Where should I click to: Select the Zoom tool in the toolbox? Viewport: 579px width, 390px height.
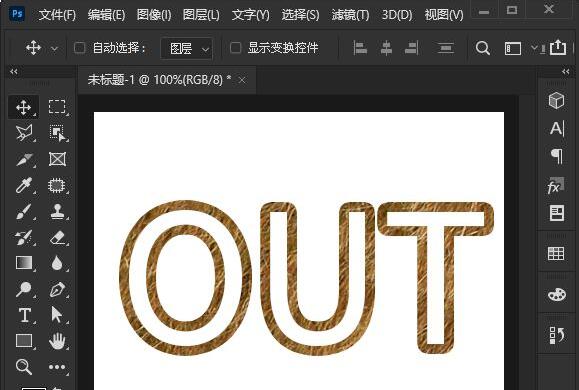pyautogui.click(x=24, y=367)
